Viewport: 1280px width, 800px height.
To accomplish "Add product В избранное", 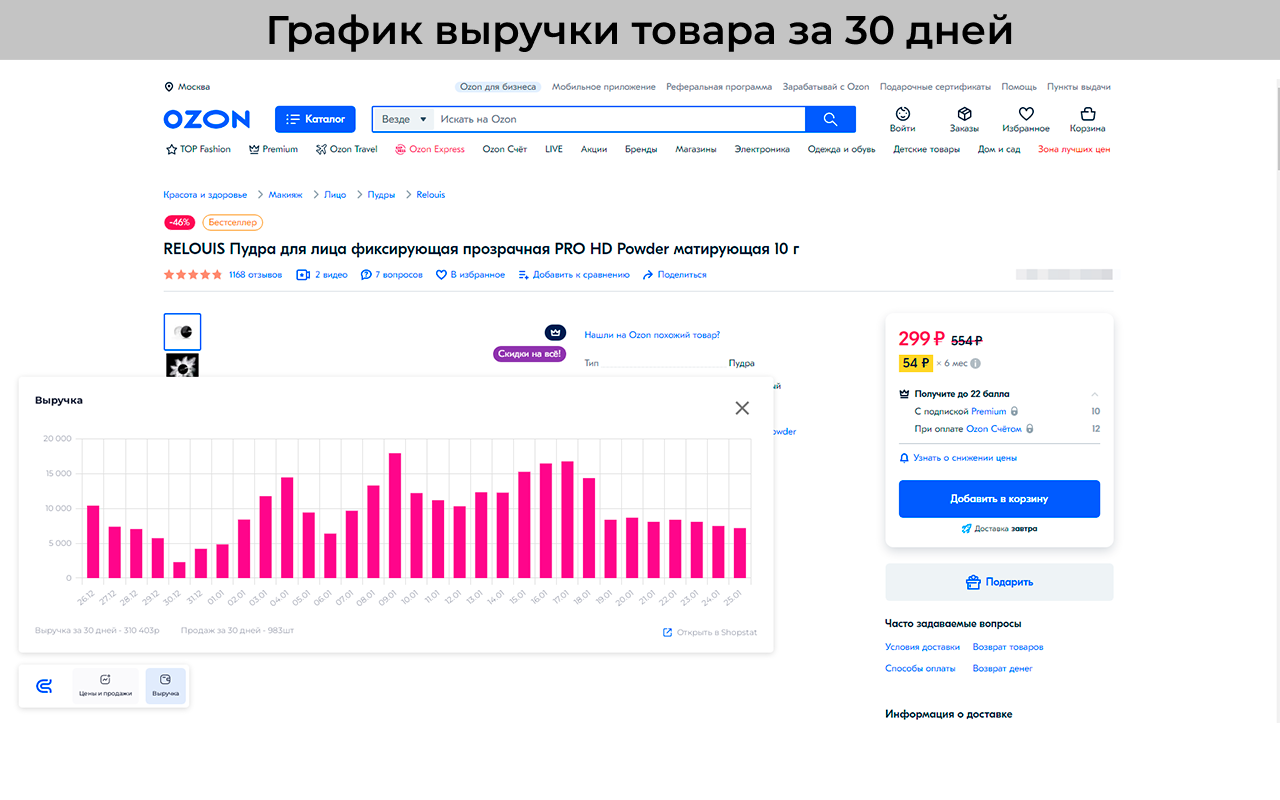I will (x=470, y=275).
